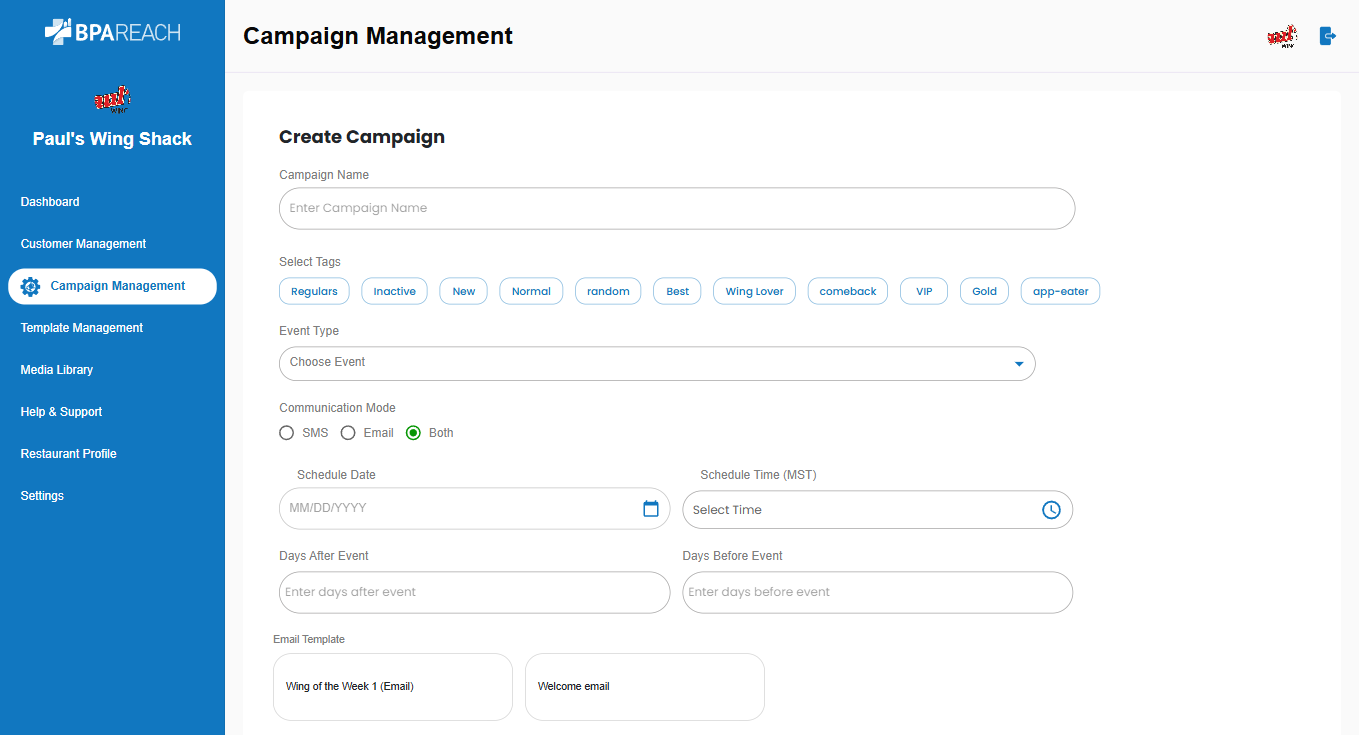Choose the Welcome email template
The width and height of the screenshot is (1359, 735).
click(x=644, y=687)
